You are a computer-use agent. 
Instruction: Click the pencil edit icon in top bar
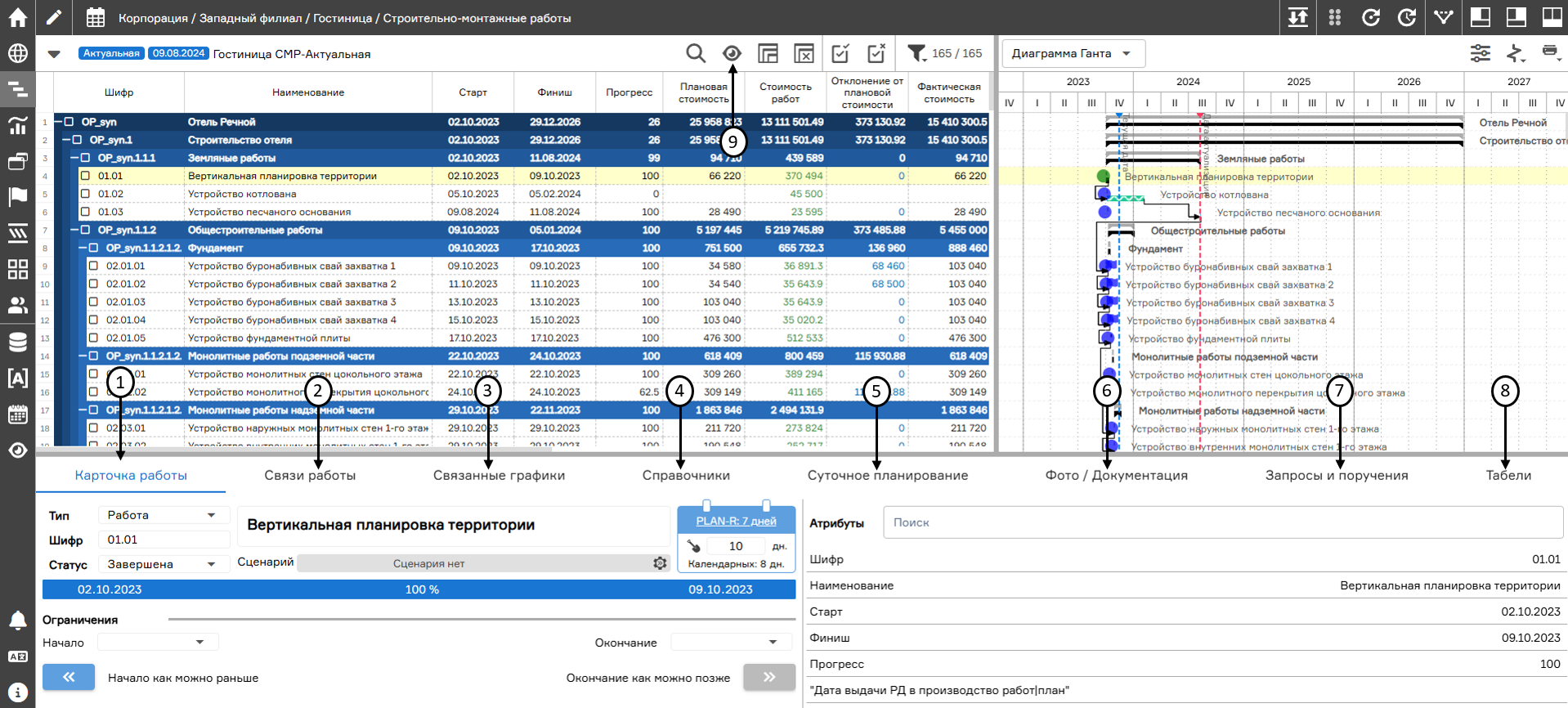(x=53, y=17)
